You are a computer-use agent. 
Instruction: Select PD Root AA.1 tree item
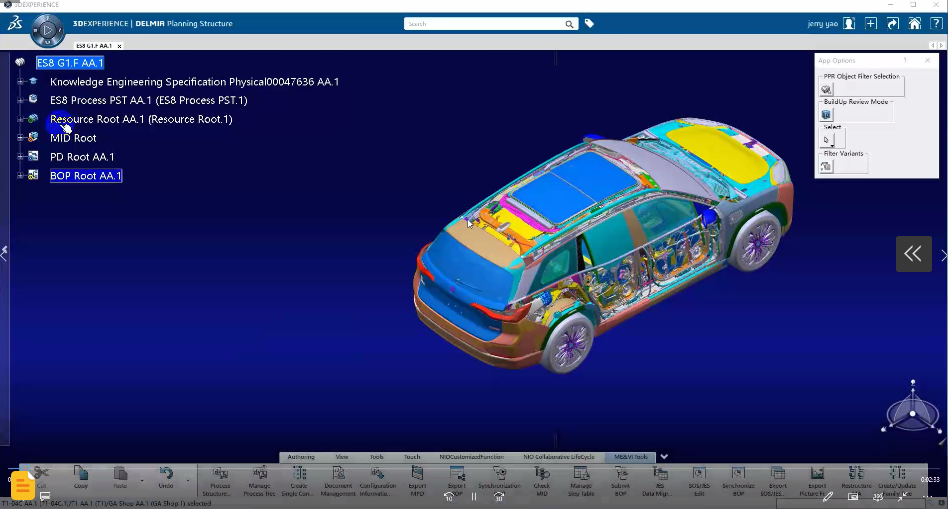[82, 157]
